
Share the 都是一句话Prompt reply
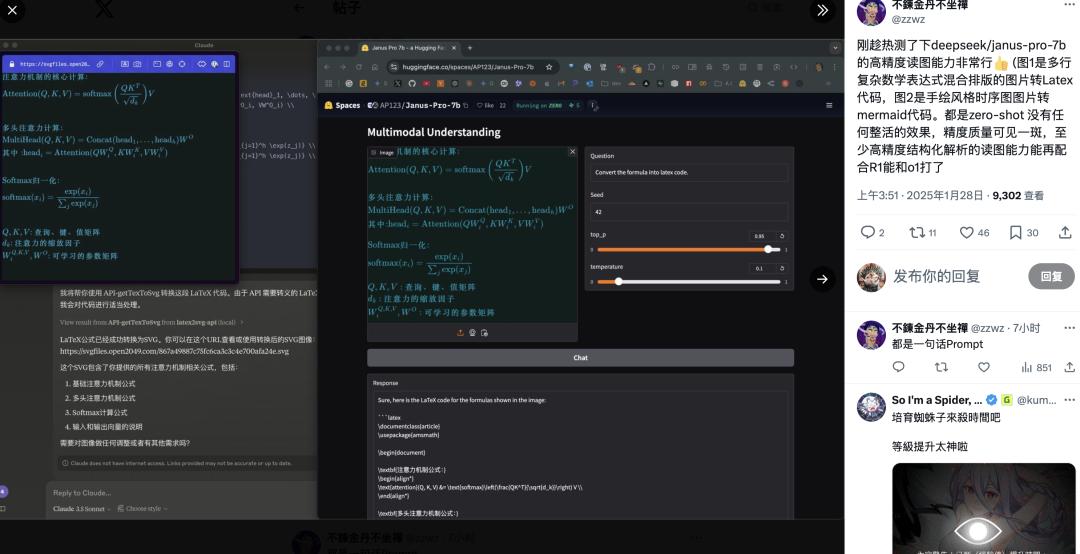click(1069, 367)
